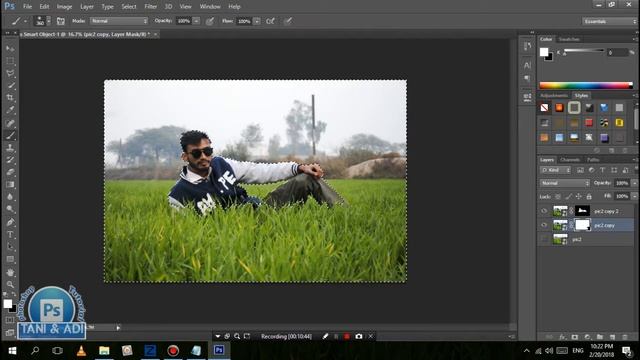Screen dimensions: 640x360
Task: Open the layer blend mode Normal dropdown
Action: [565, 183]
